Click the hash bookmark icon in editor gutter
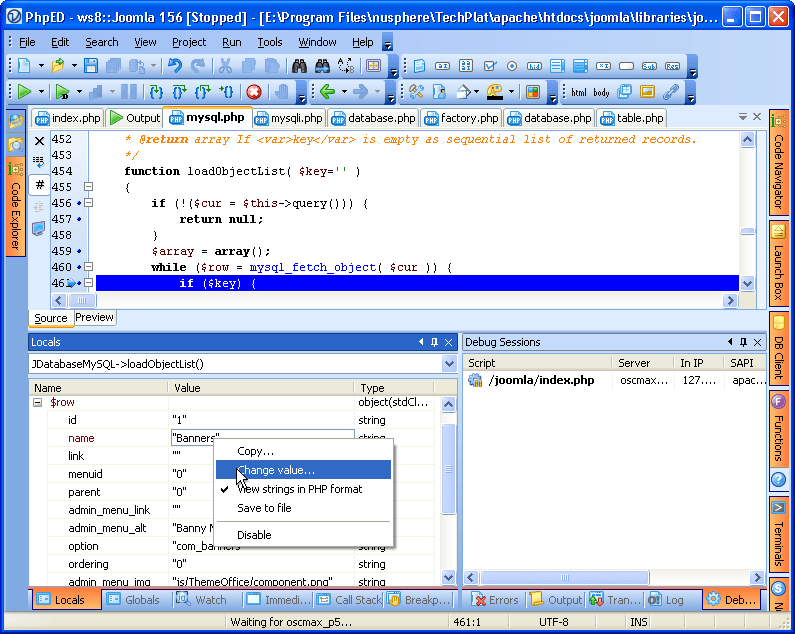 pyautogui.click(x=40, y=185)
